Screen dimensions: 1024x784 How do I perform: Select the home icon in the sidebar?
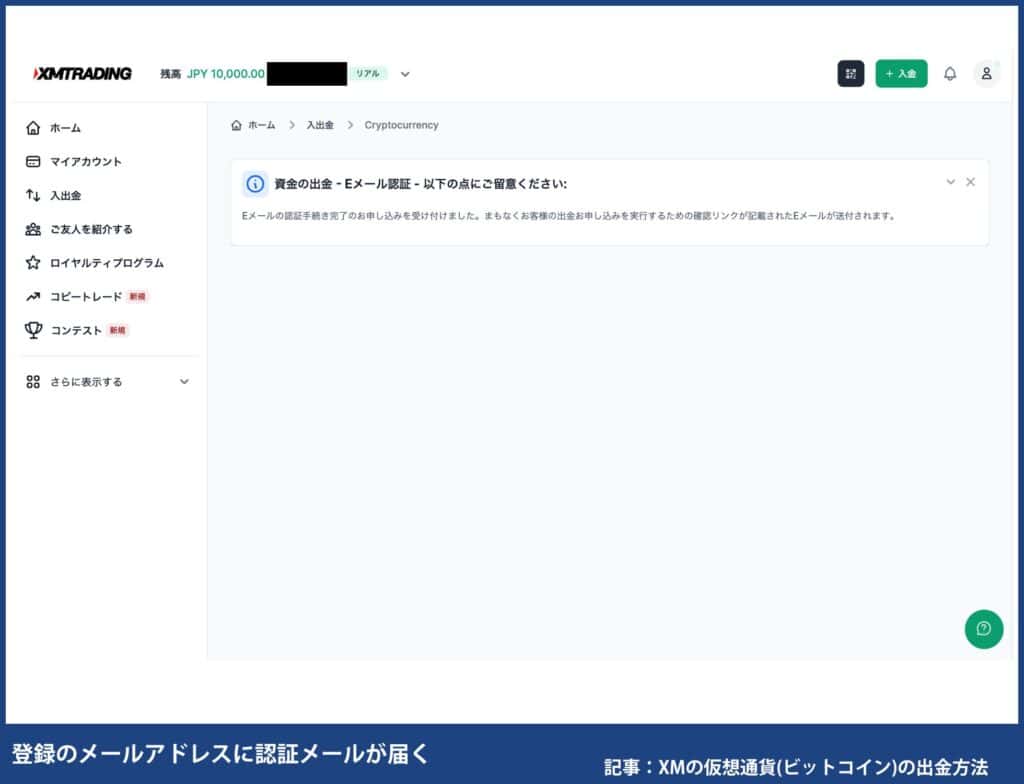(x=33, y=128)
